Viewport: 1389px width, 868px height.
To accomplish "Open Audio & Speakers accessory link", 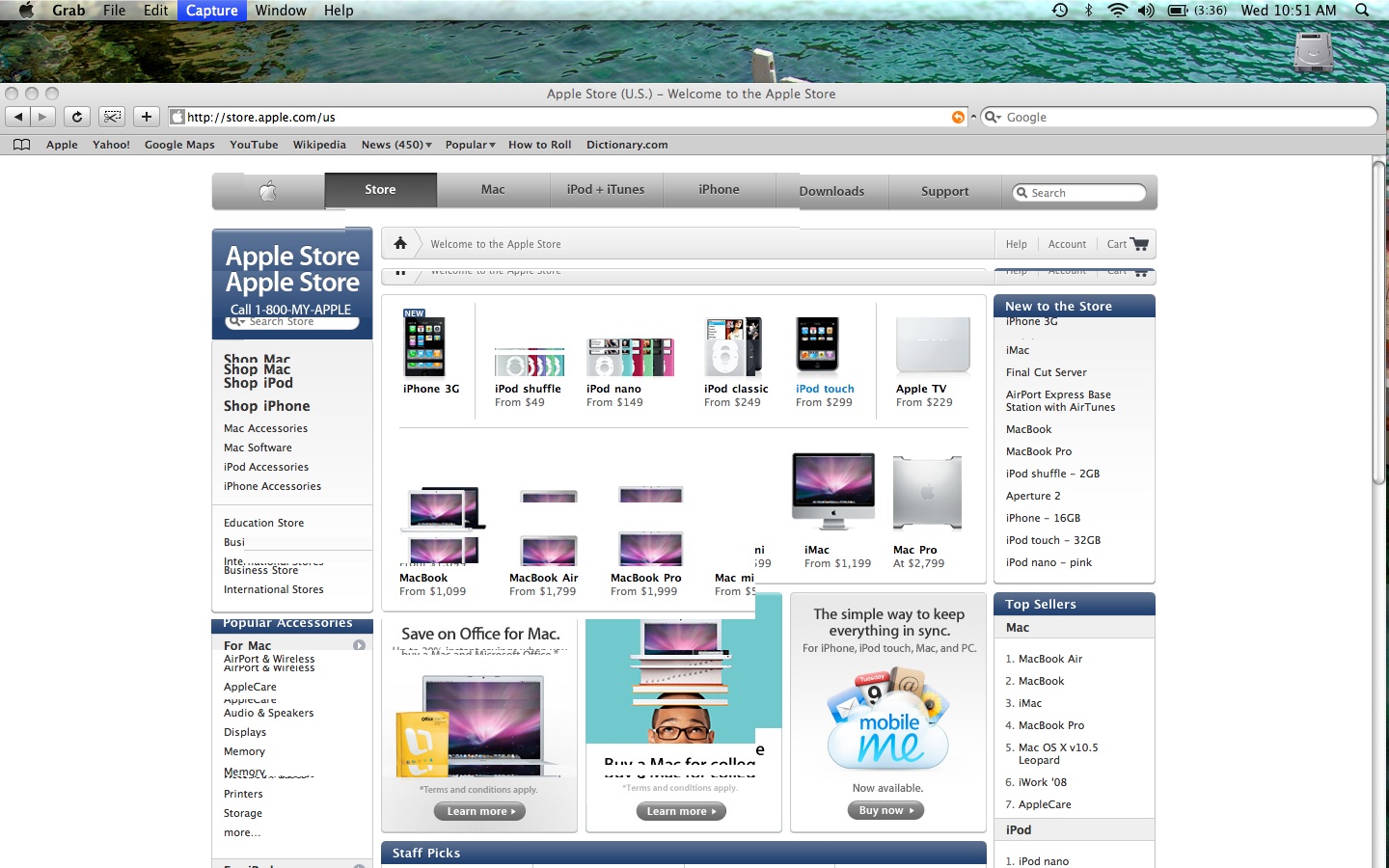I will click(268, 713).
